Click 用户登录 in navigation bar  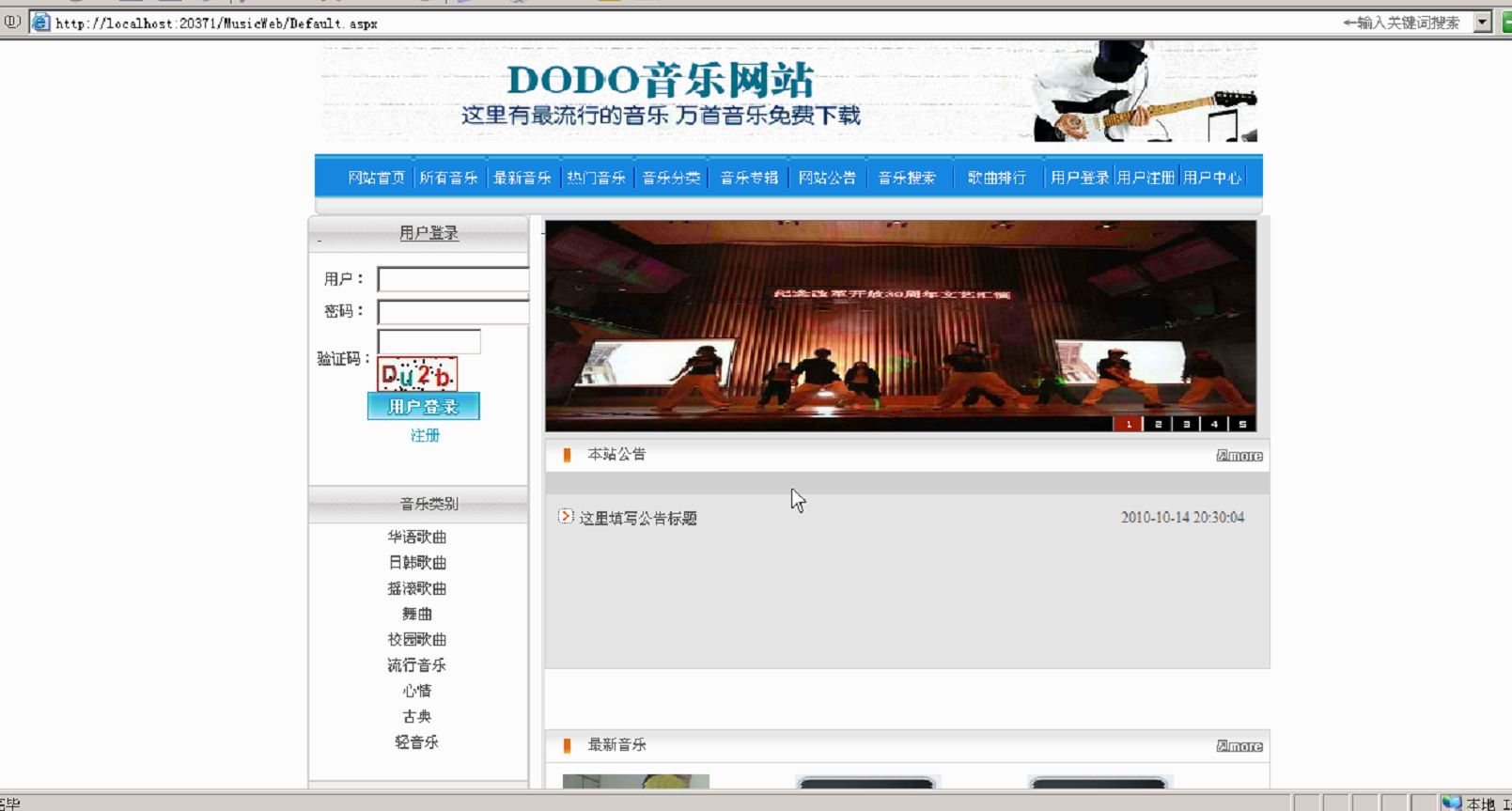(1080, 178)
